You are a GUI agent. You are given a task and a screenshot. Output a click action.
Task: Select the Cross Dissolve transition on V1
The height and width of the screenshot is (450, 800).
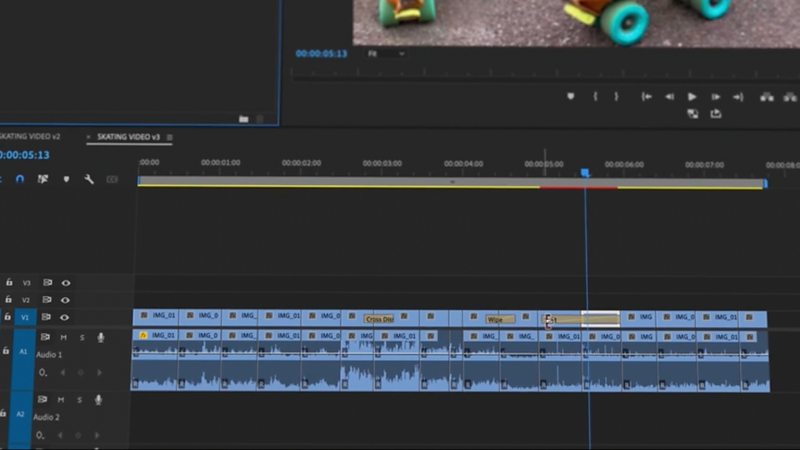pos(380,319)
